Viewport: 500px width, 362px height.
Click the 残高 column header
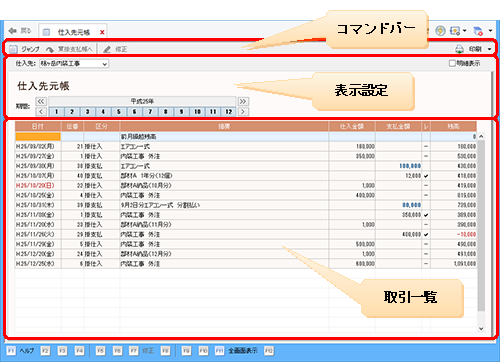point(453,126)
